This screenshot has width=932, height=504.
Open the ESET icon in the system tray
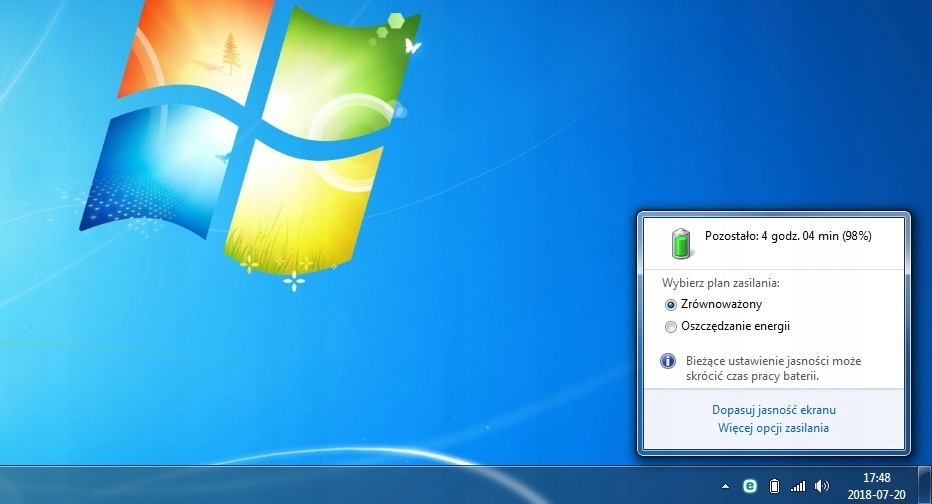coord(750,486)
